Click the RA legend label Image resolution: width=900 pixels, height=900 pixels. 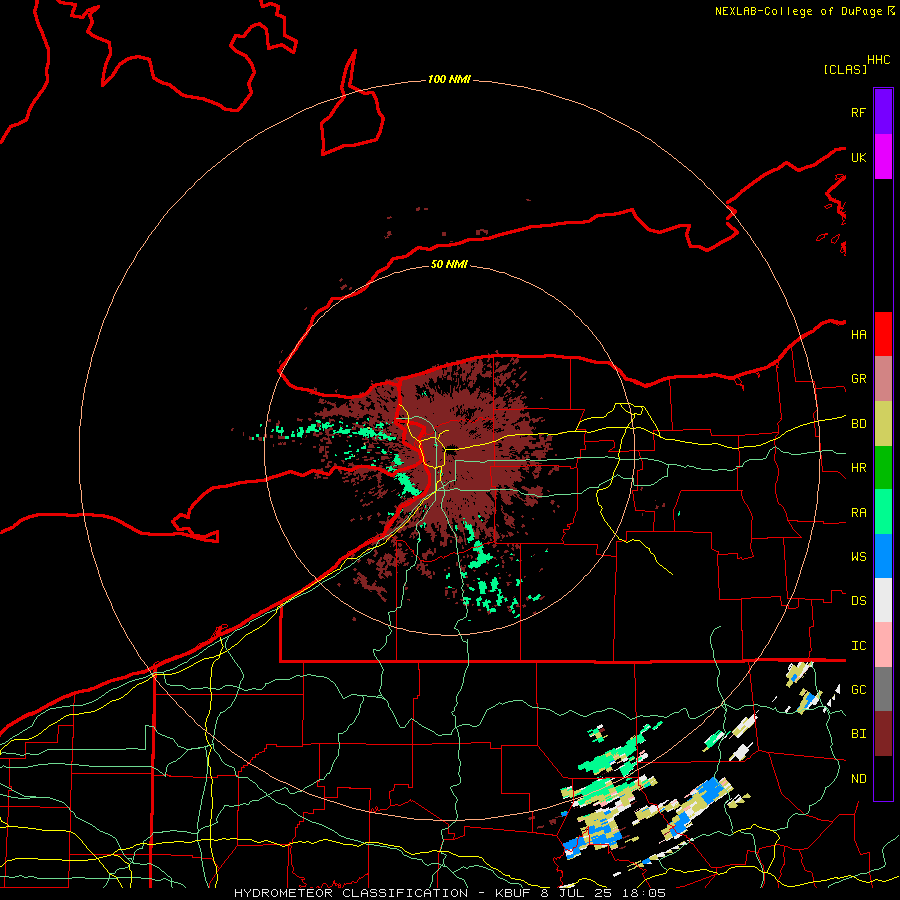coord(858,513)
